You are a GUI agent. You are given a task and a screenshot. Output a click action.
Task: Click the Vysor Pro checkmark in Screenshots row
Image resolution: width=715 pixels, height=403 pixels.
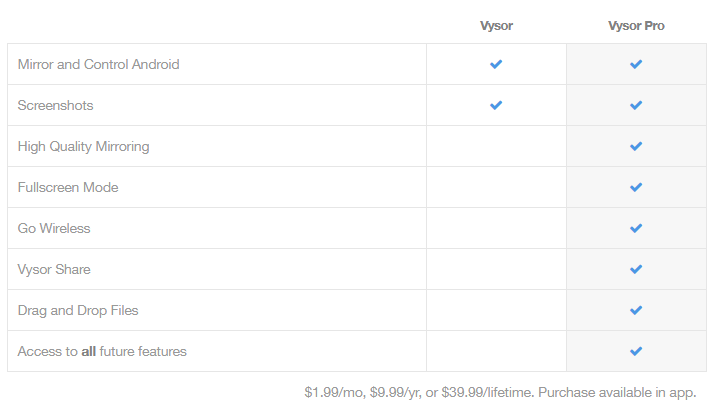tap(636, 105)
